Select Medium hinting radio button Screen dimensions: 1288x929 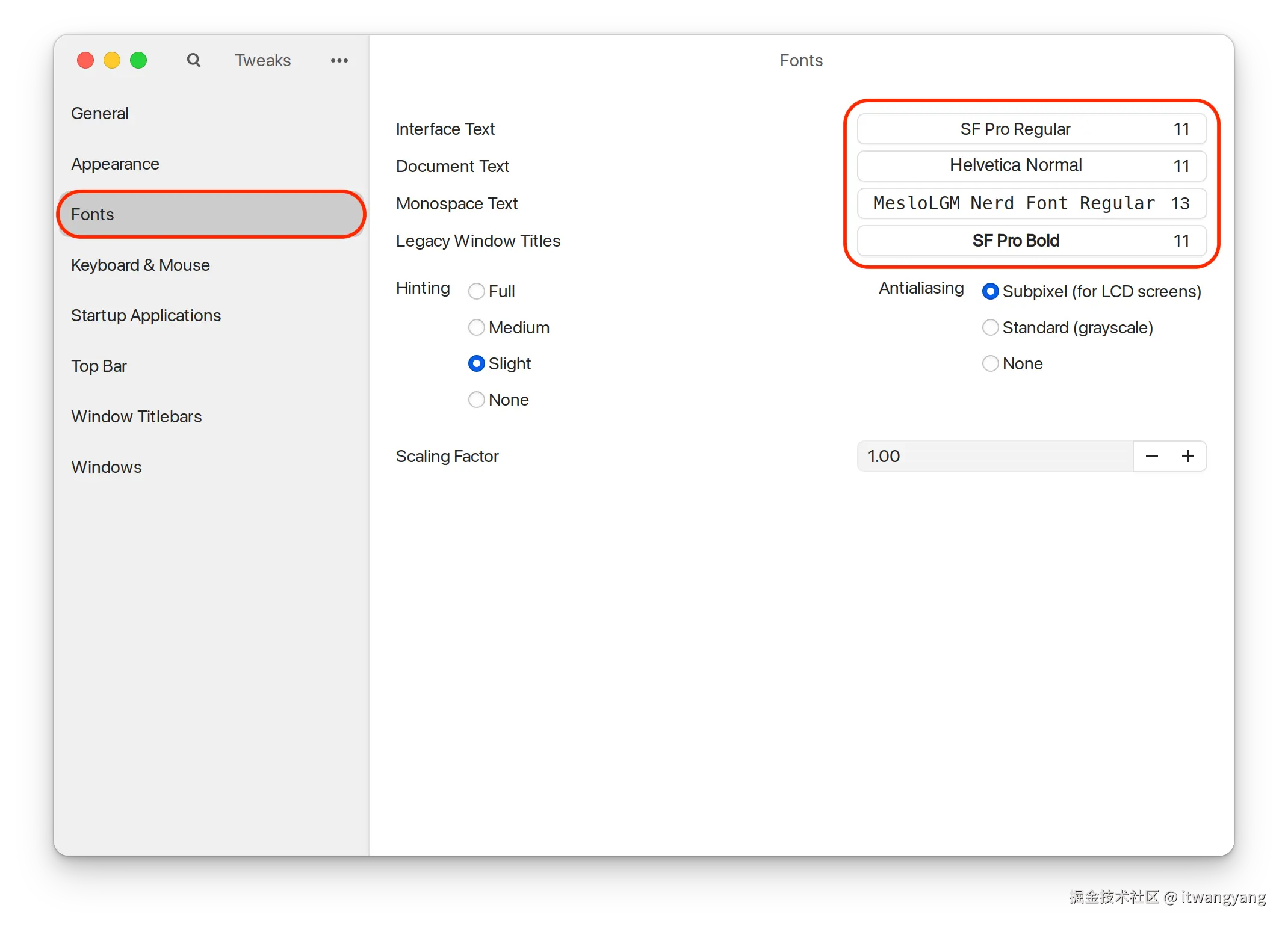tap(477, 327)
